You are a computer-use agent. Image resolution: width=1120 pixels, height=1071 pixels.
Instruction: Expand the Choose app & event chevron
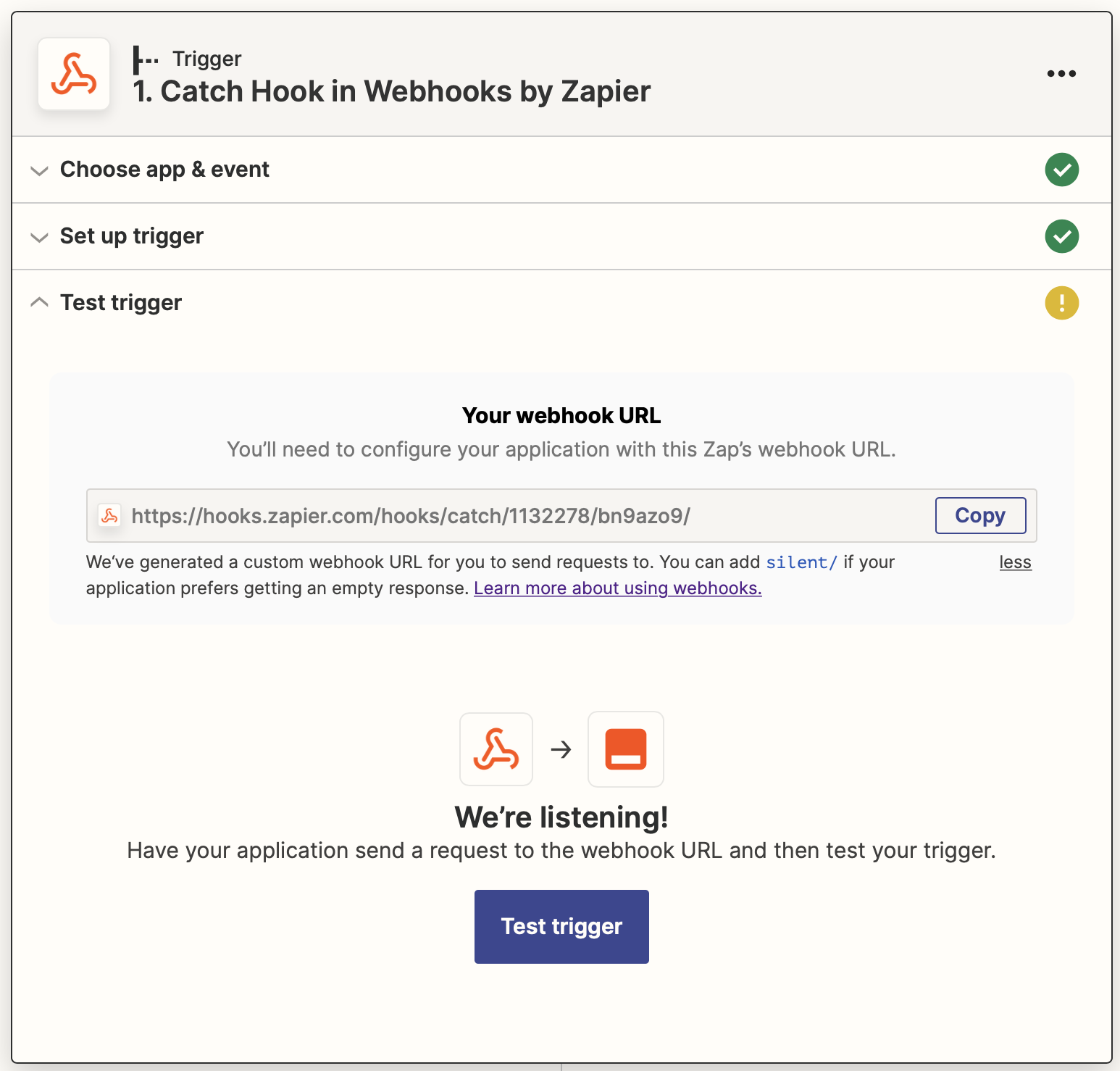point(39,171)
